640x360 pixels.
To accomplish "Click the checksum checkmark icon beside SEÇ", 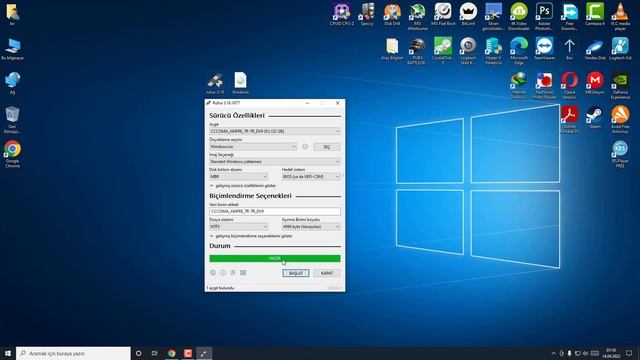I will click(x=305, y=147).
